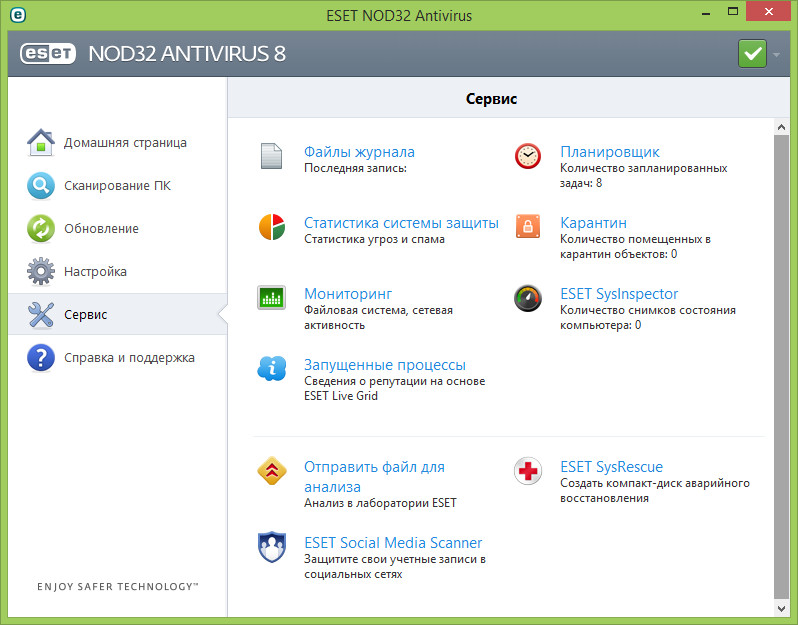Click 'Статистика угроз и спама' text
798x625 pixels.
point(374,239)
